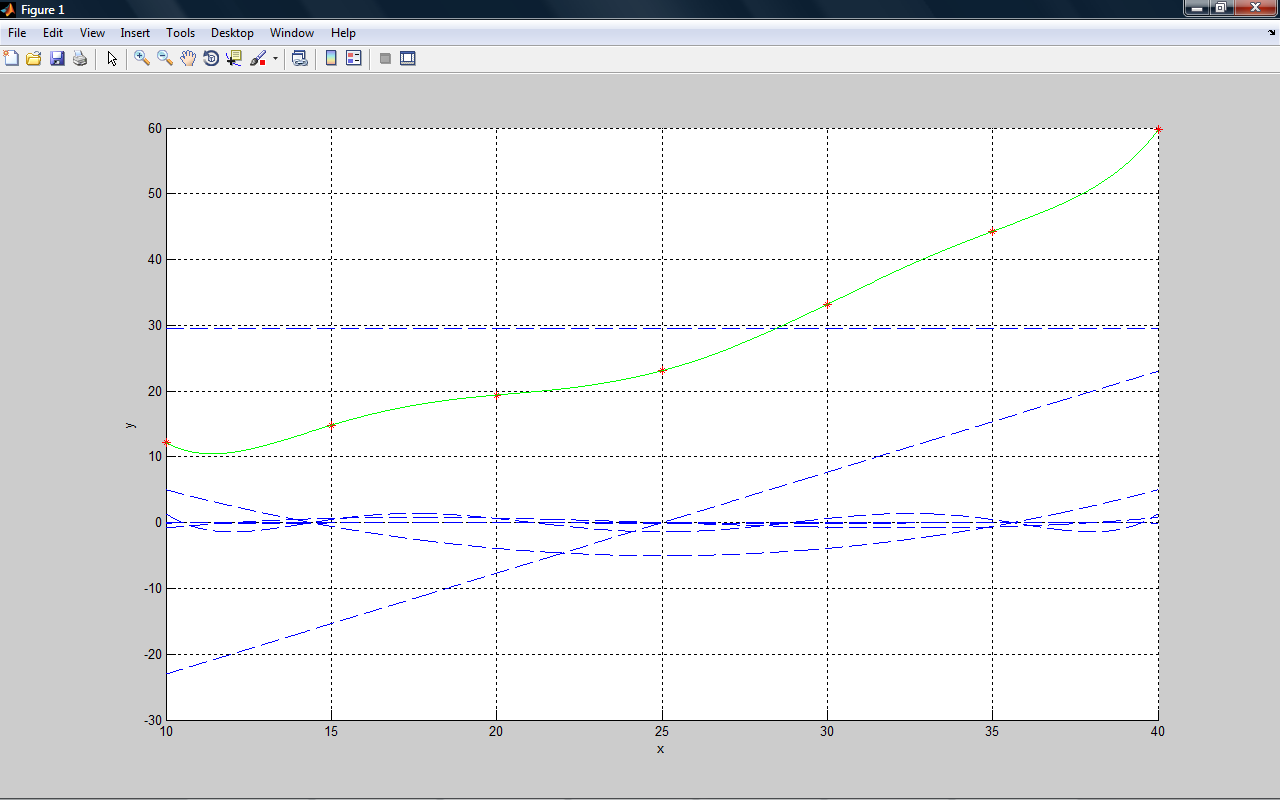Click the x-axis label "x"
Viewport: 1280px width, 800px height.
point(660,749)
